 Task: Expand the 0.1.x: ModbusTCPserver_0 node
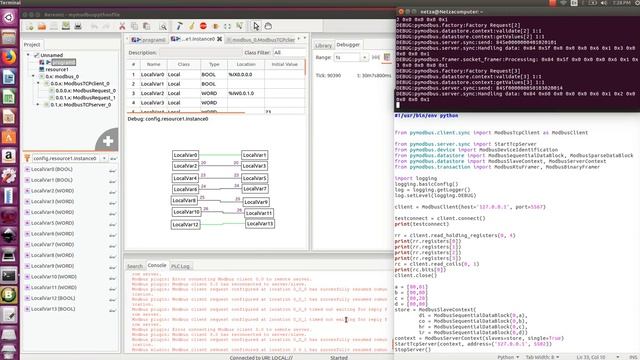coord(38,104)
